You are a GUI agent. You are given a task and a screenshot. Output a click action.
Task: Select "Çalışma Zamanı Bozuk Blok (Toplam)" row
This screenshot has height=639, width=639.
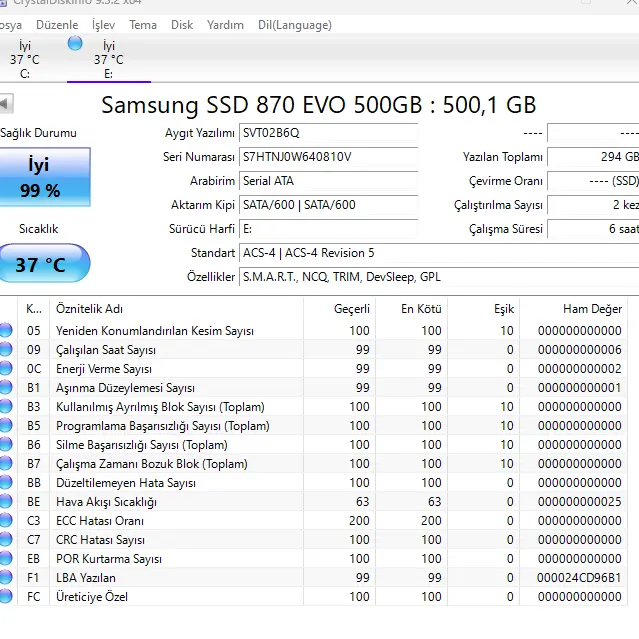(313, 464)
